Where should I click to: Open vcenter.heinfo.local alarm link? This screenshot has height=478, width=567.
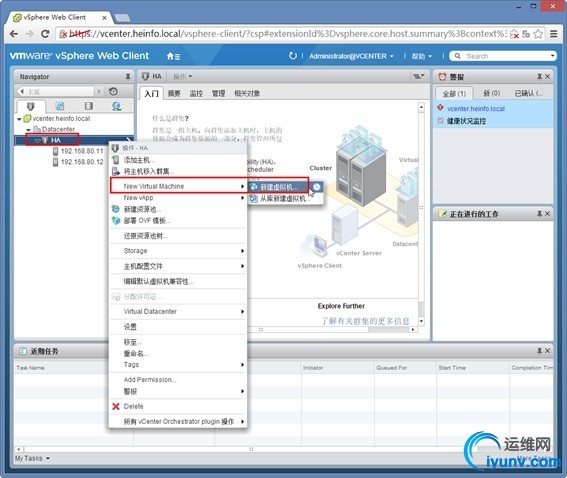click(x=476, y=108)
